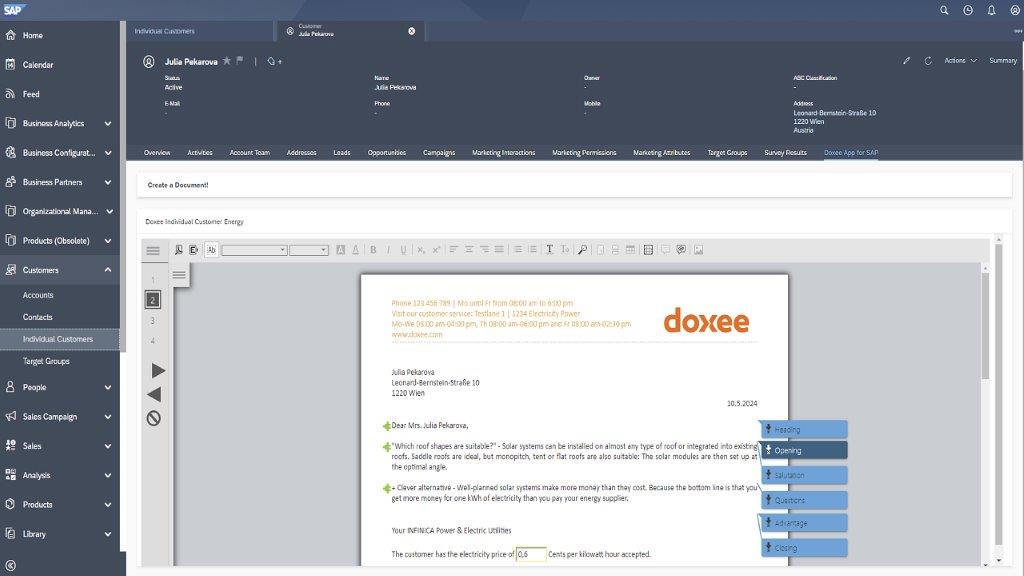This screenshot has height=576, width=1024.
Task: Open the Activities tab
Action: coord(200,153)
